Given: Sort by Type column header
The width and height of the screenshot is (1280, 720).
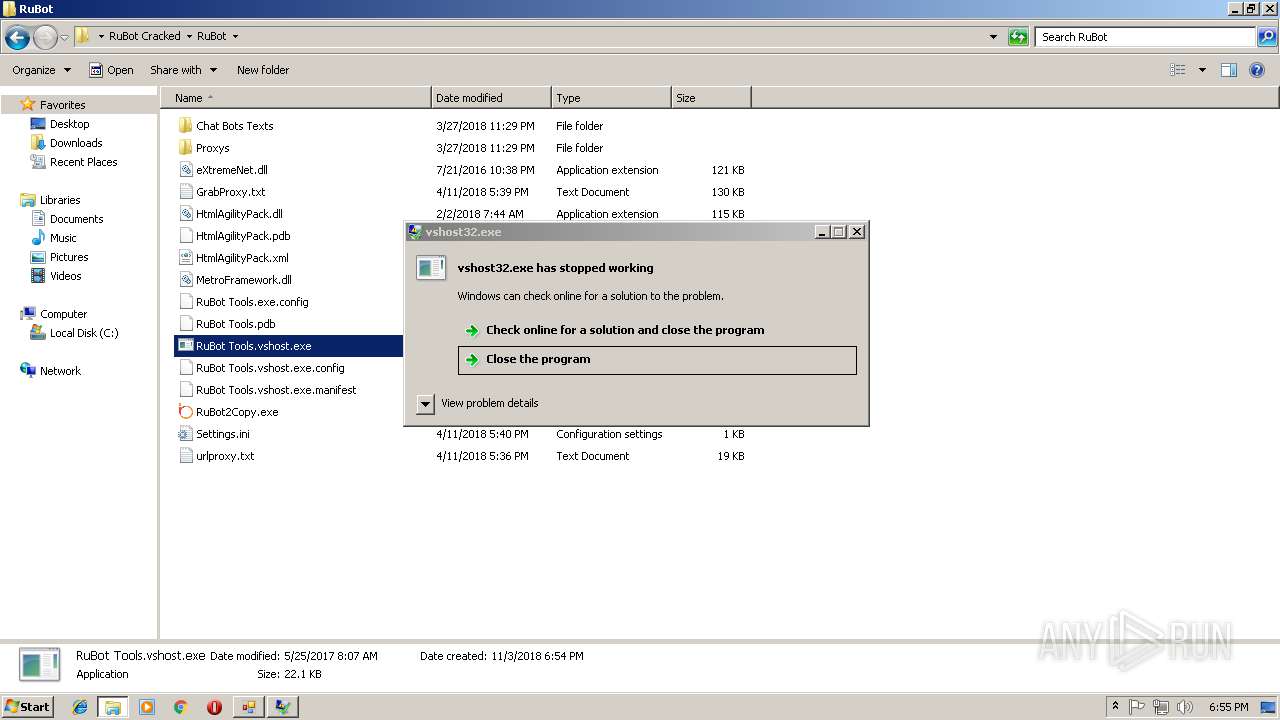Looking at the screenshot, I should [611, 98].
